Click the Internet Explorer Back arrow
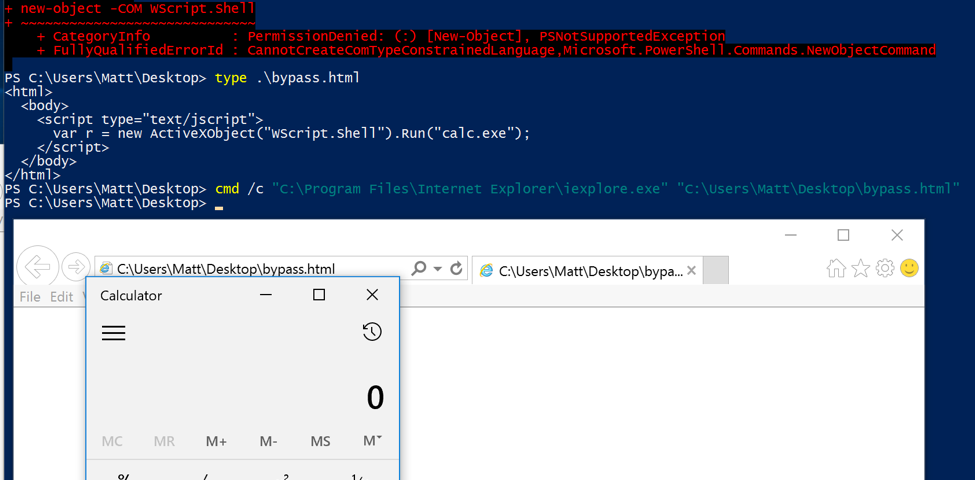Screen dimensions: 975x480 (x=37, y=267)
